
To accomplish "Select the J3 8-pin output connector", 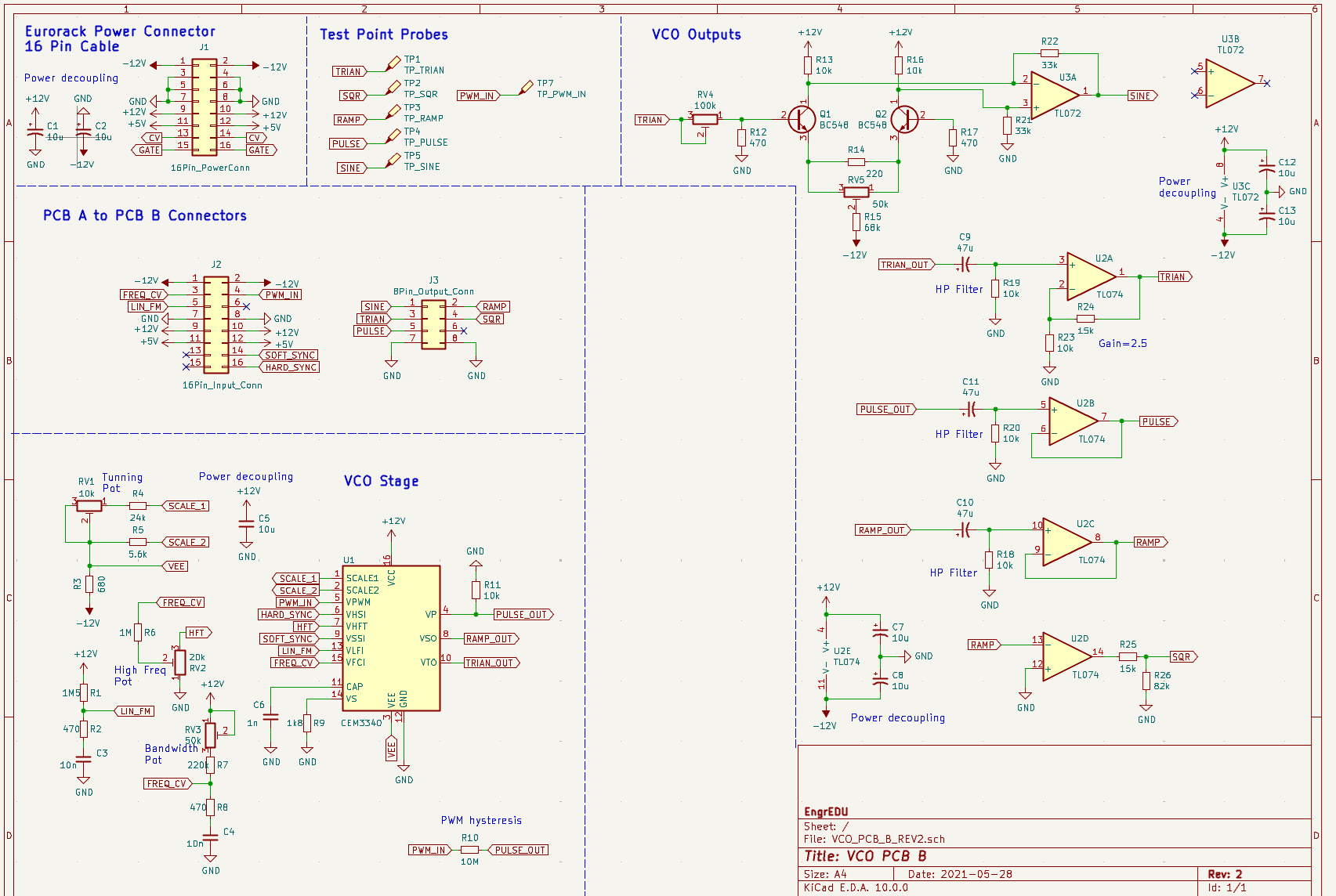I will (x=433, y=325).
